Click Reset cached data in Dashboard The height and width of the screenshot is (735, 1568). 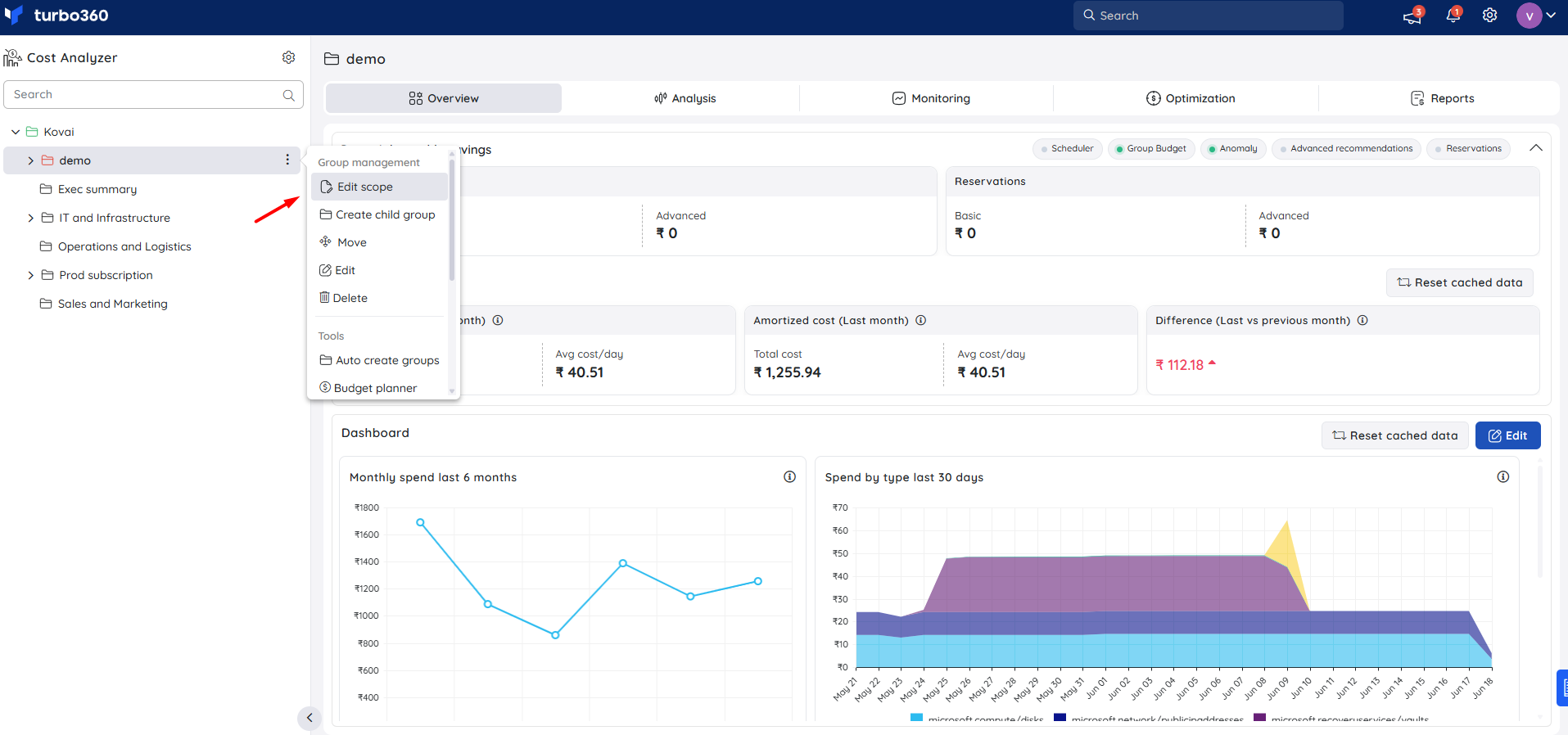pyautogui.click(x=1394, y=435)
